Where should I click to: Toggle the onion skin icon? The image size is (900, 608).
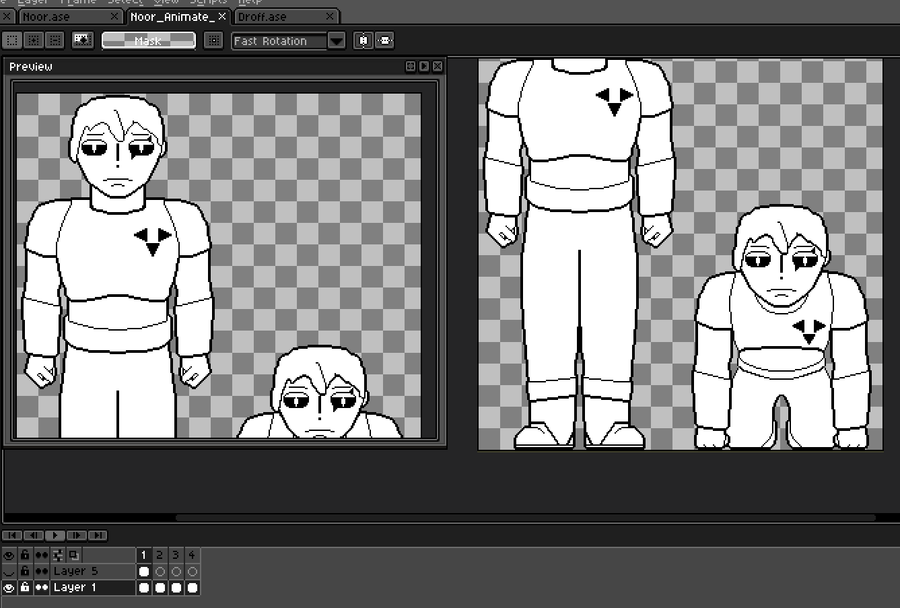74,555
